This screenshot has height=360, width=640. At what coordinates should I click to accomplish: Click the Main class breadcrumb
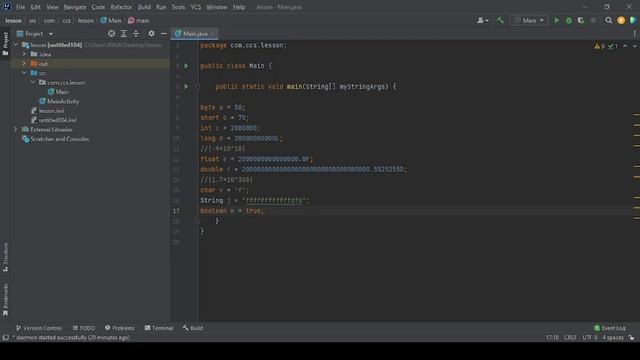111,20
